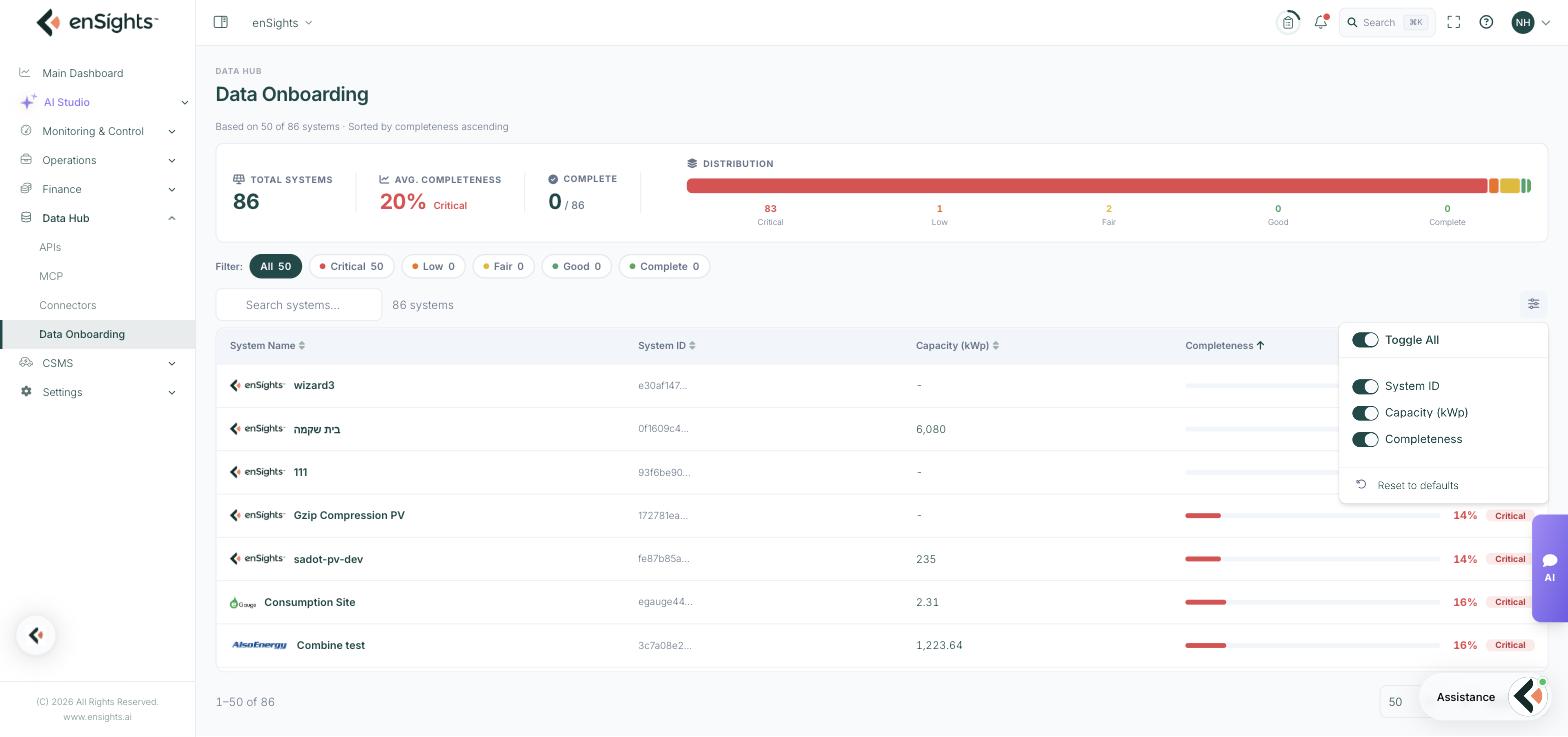Viewport: 1568px width, 737px height.
Task: Open the notifications bell
Action: click(x=1321, y=22)
